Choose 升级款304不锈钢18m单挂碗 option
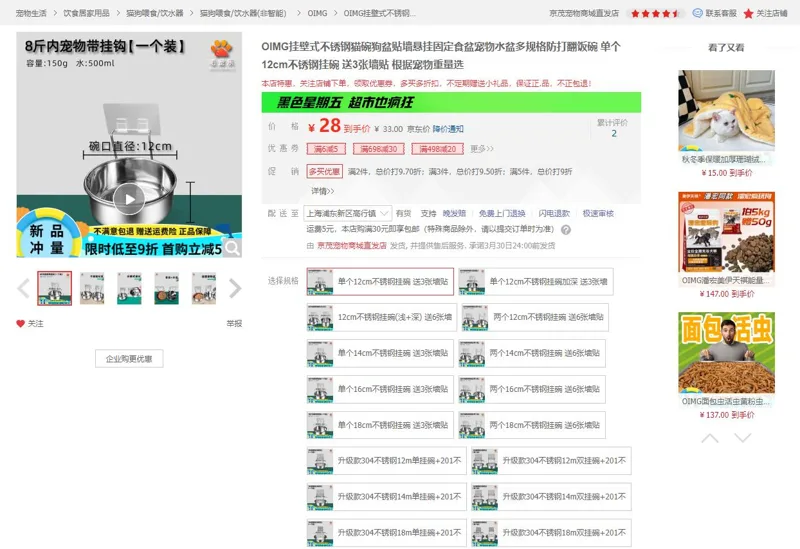800x549 pixels. click(386, 533)
